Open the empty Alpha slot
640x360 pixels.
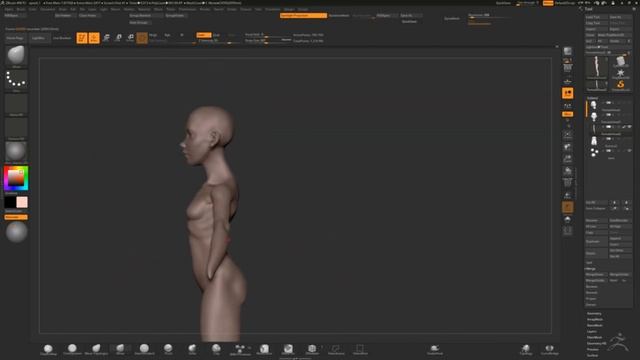pos(16,104)
